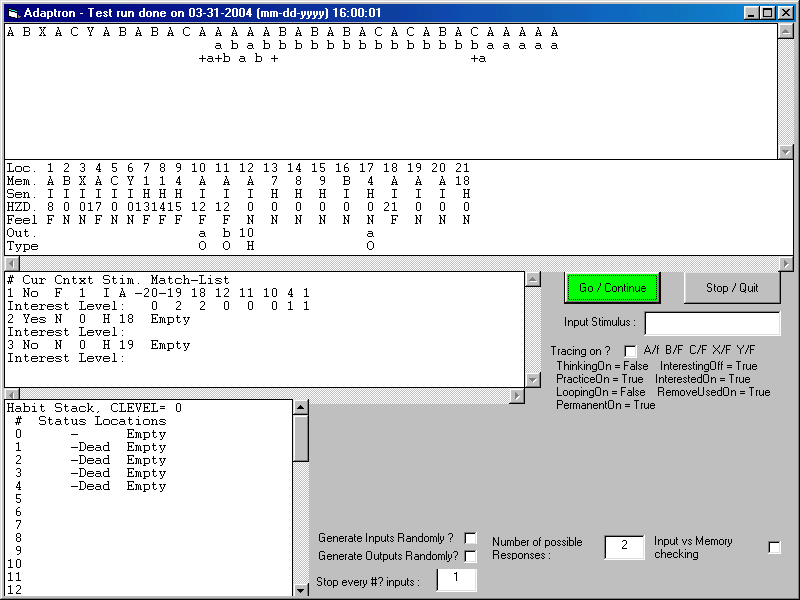Click the down arrow of the top sequence pane scrollbar
Image resolution: width=800 pixels, height=600 pixels.
pos(786,152)
